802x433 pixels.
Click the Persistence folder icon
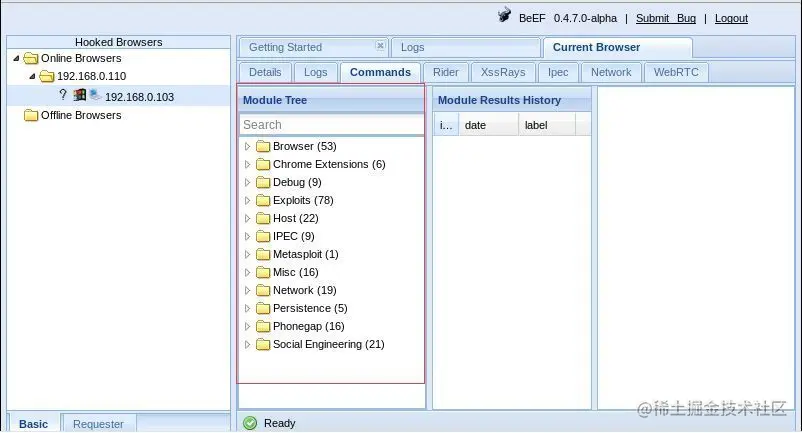click(x=263, y=309)
